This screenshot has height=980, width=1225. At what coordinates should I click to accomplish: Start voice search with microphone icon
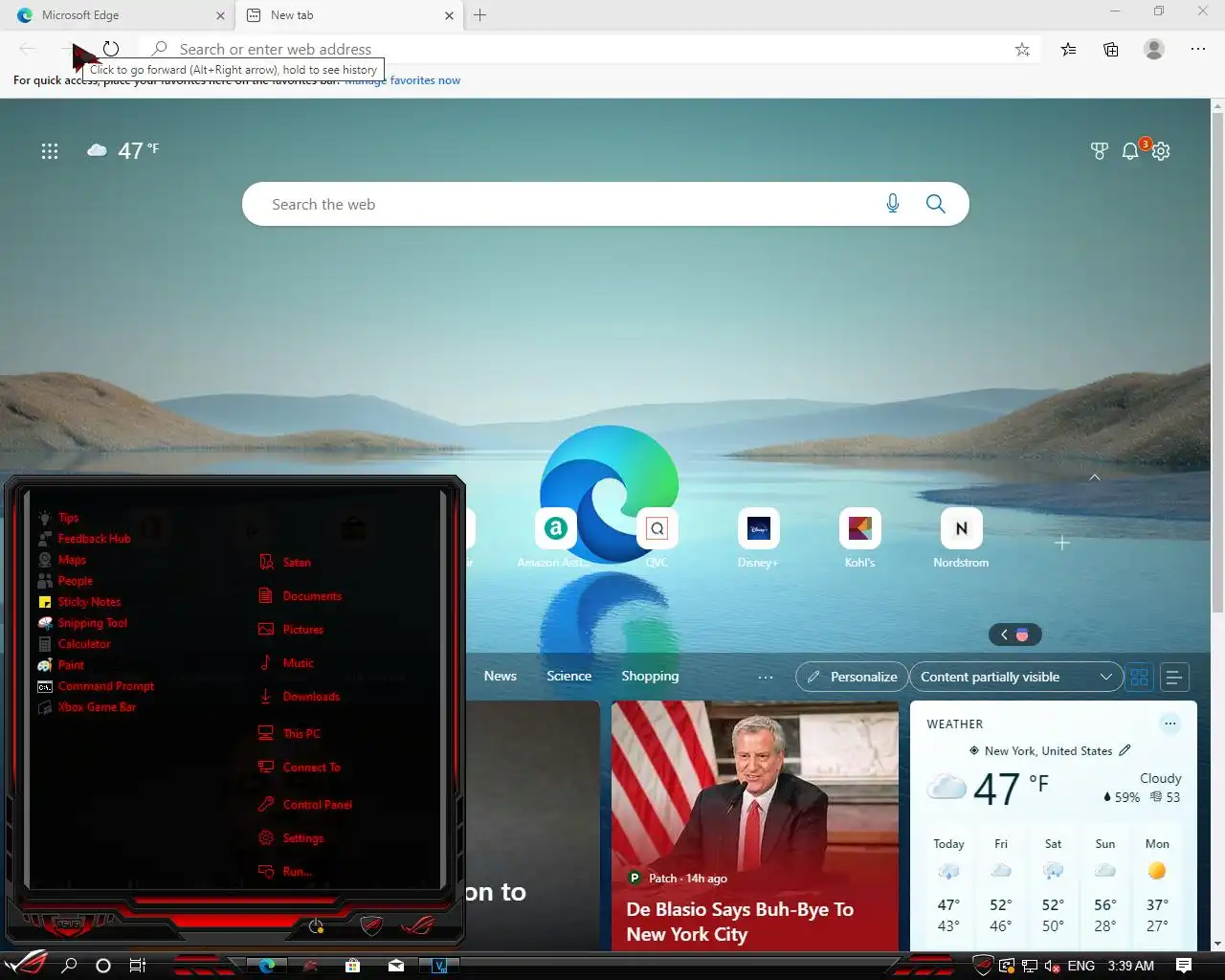pyautogui.click(x=893, y=204)
